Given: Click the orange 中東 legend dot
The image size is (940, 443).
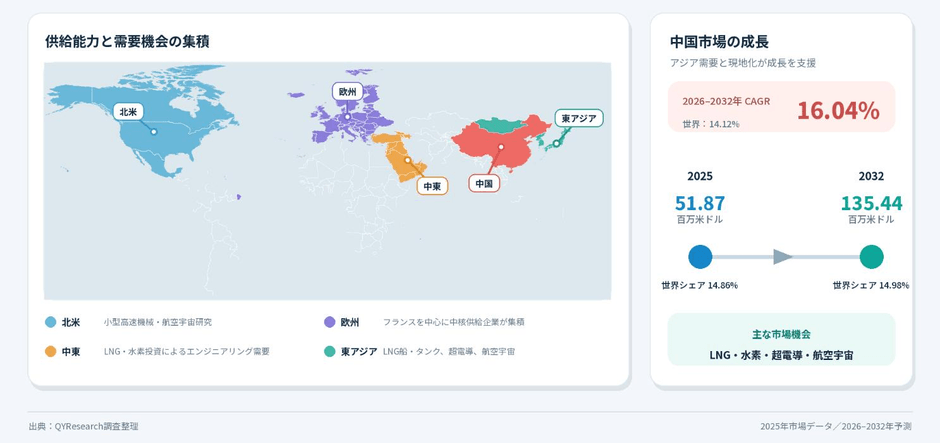Looking at the screenshot, I should [51, 352].
